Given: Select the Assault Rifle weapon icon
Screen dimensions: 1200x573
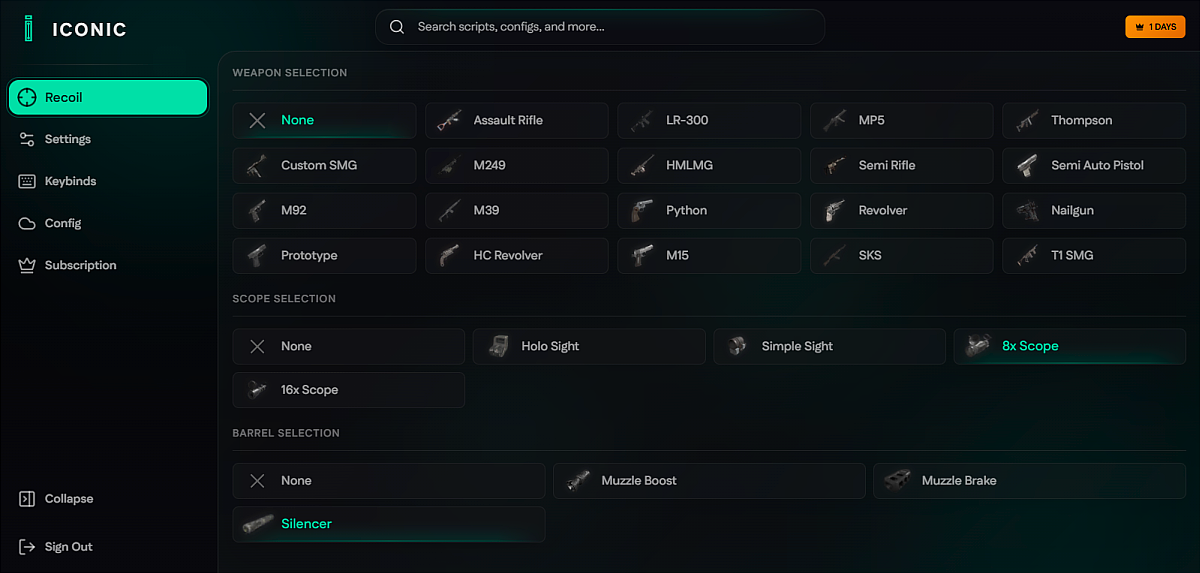Looking at the screenshot, I should 449,120.
